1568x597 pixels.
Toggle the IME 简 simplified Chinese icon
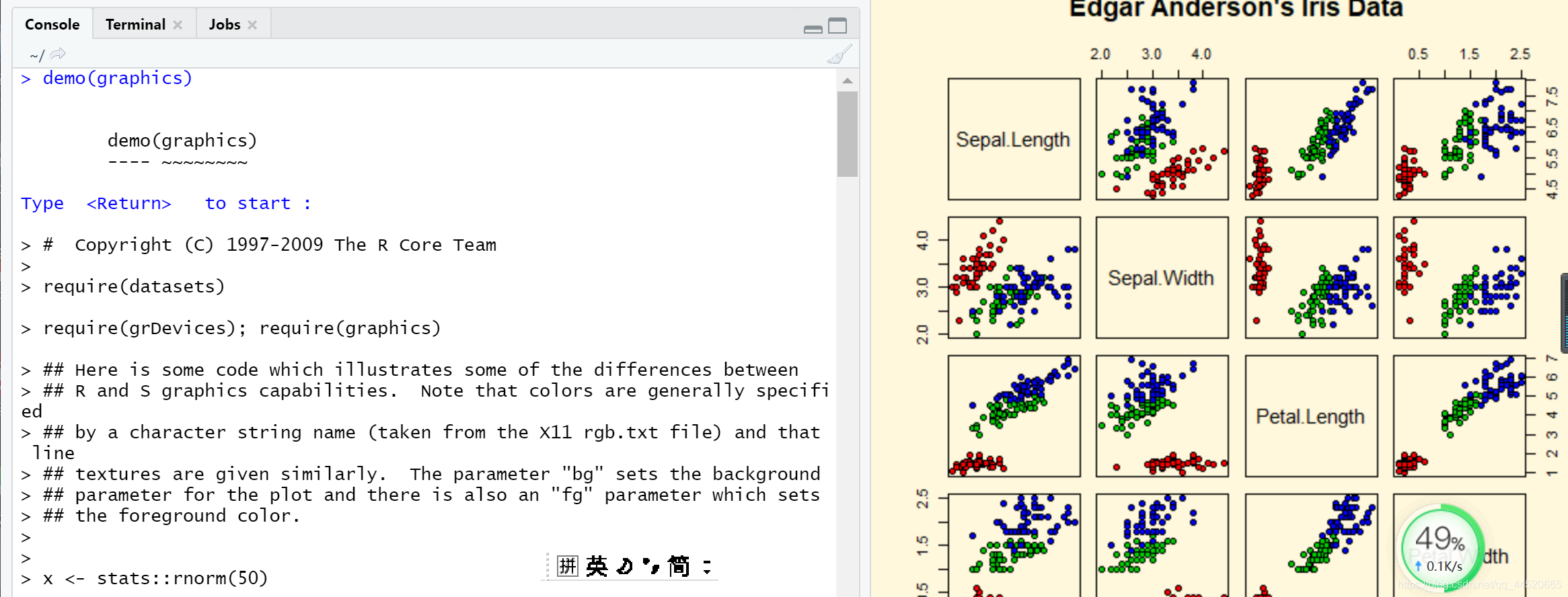(679, 566)
